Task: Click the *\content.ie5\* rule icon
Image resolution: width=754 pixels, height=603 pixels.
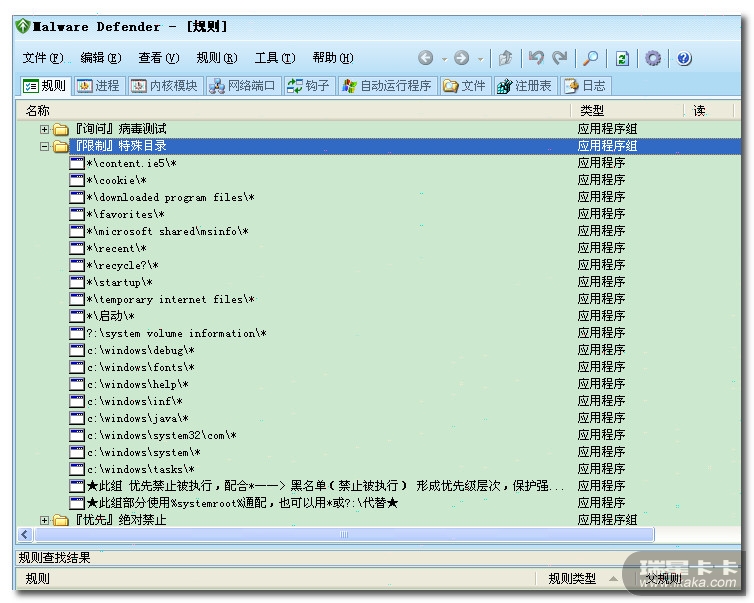Action: [77, 163]
